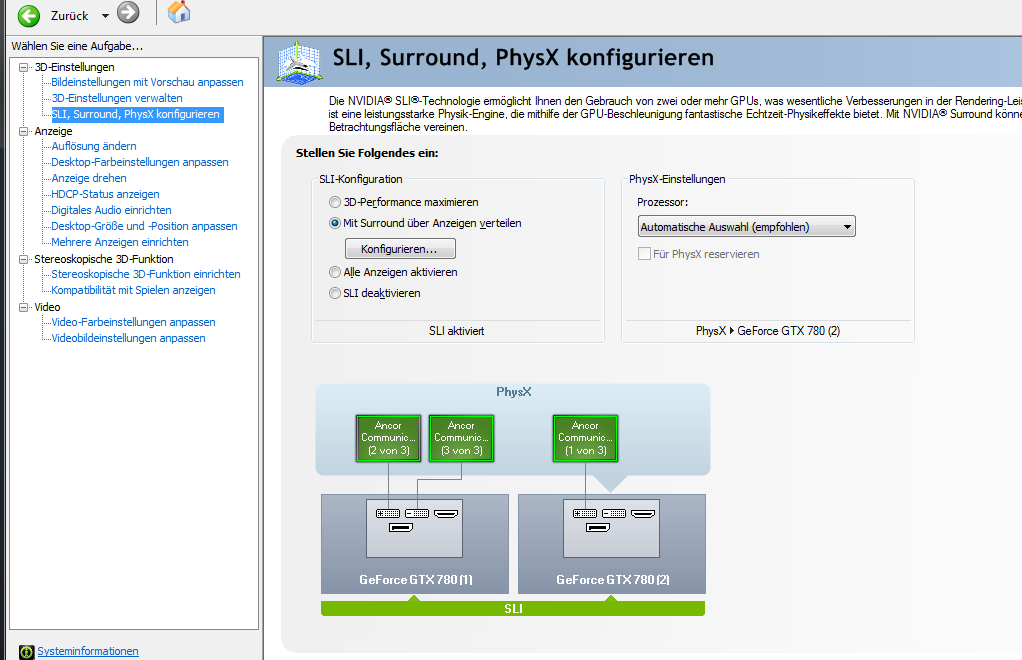This screenshot has width=1022, height=660.
Task: Click the Video category label
Action: tap(47, 307)
